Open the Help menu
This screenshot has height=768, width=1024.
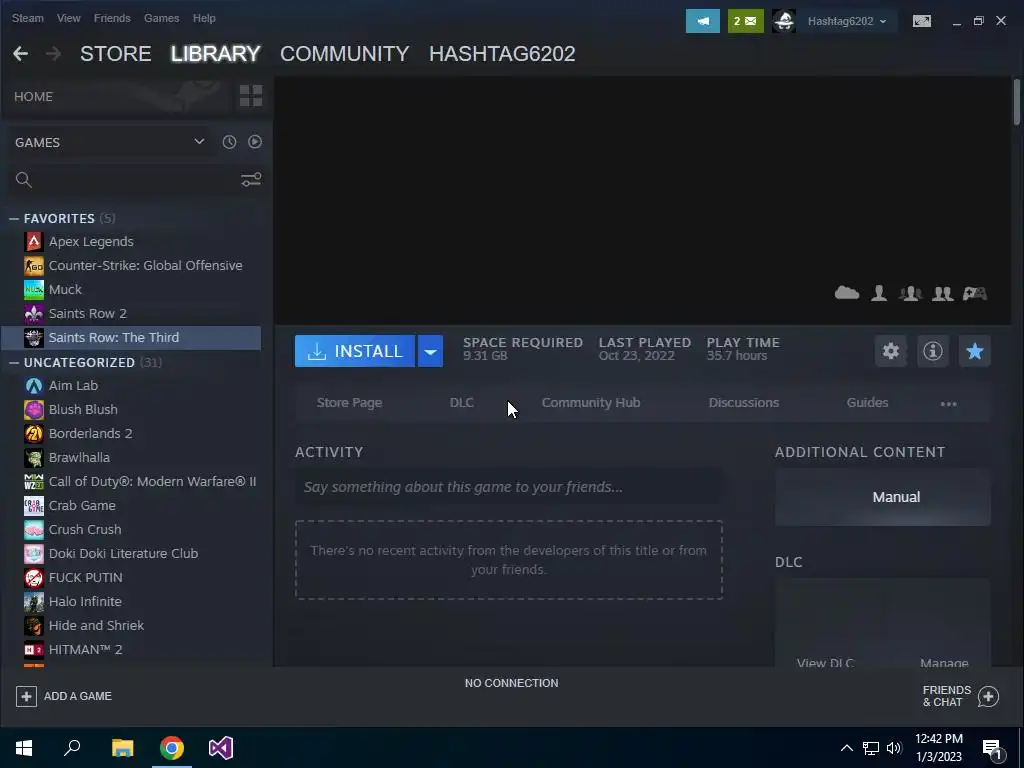pos(204,18)
